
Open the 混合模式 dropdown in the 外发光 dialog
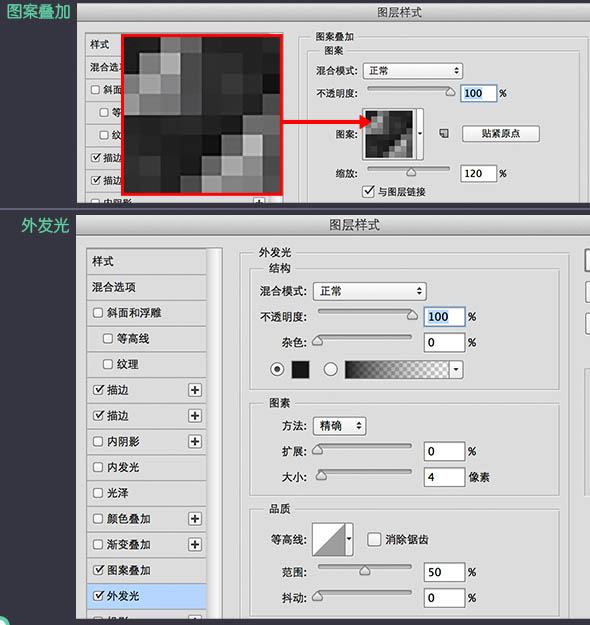(x=370, y=291)
